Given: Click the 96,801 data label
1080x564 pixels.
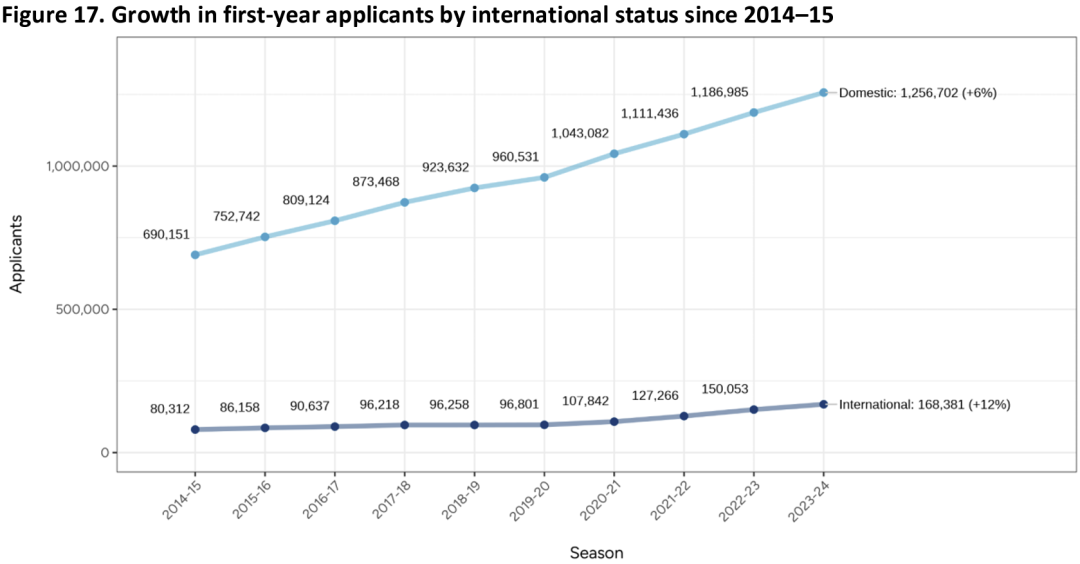Looking at the screenshot, I should [519, 405].
